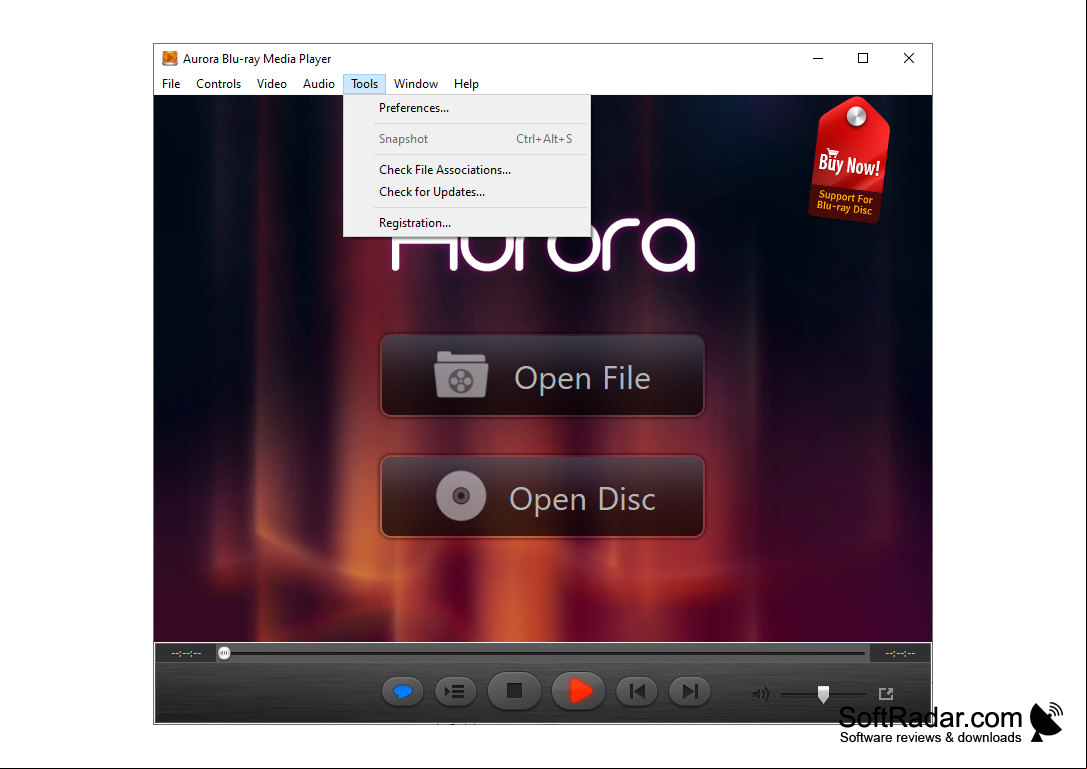Click the blue speech bubble share icon
This screenshot has height=769, width=1087.
pos(403,691)
